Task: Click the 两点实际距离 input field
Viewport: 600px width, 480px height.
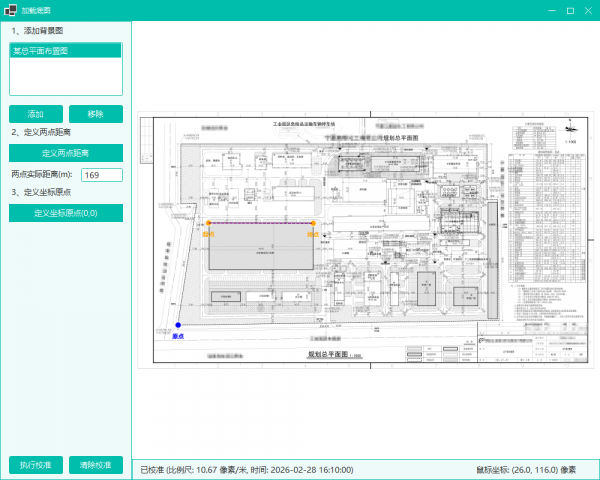Action: 101,175
